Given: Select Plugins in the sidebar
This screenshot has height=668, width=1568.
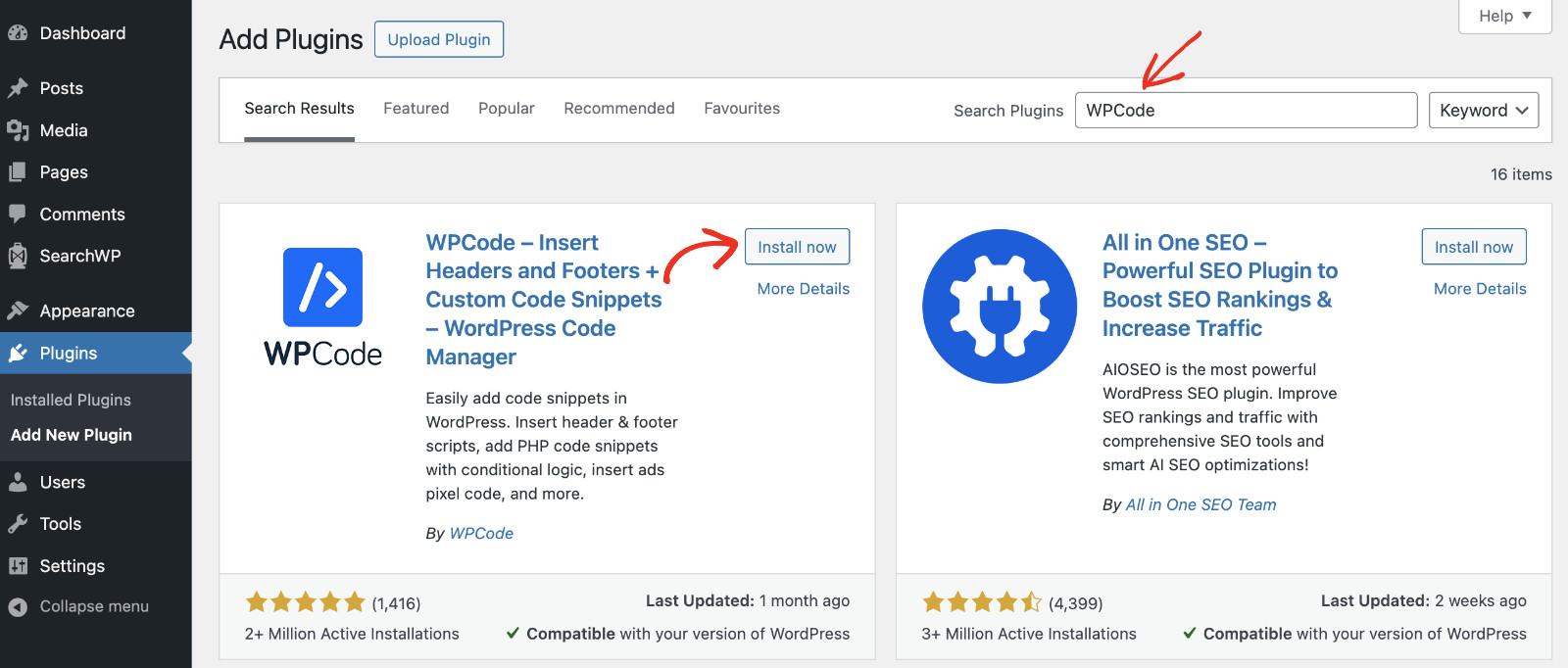Looking at the screenshot, I should [95, 353].
